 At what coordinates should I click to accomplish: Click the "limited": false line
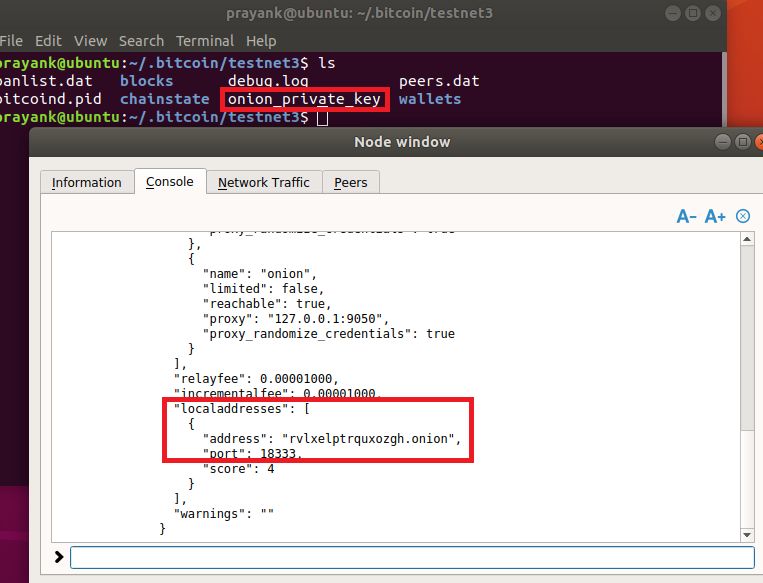pyautogui.click(x=263, y=289)
